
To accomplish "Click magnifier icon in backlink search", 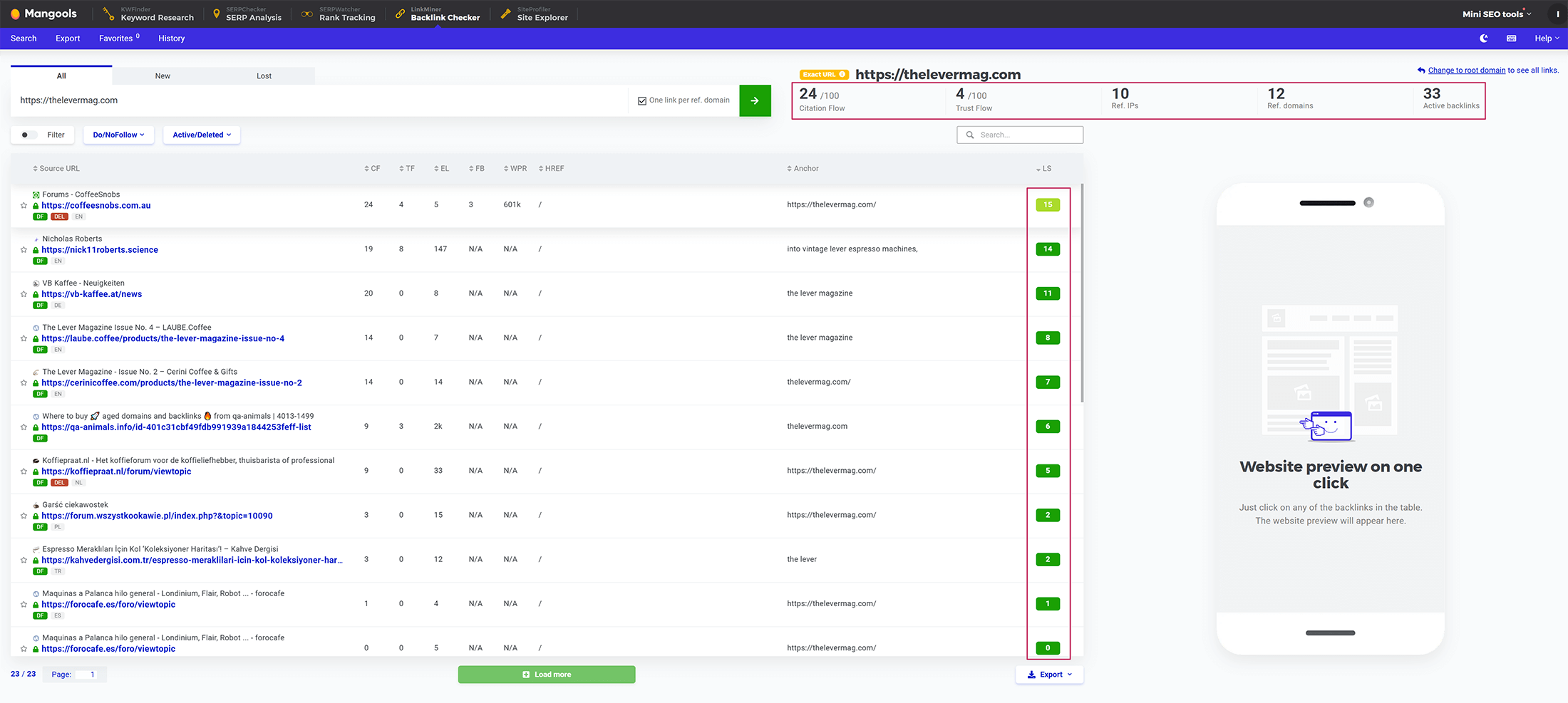I will [x=970, y=135].
